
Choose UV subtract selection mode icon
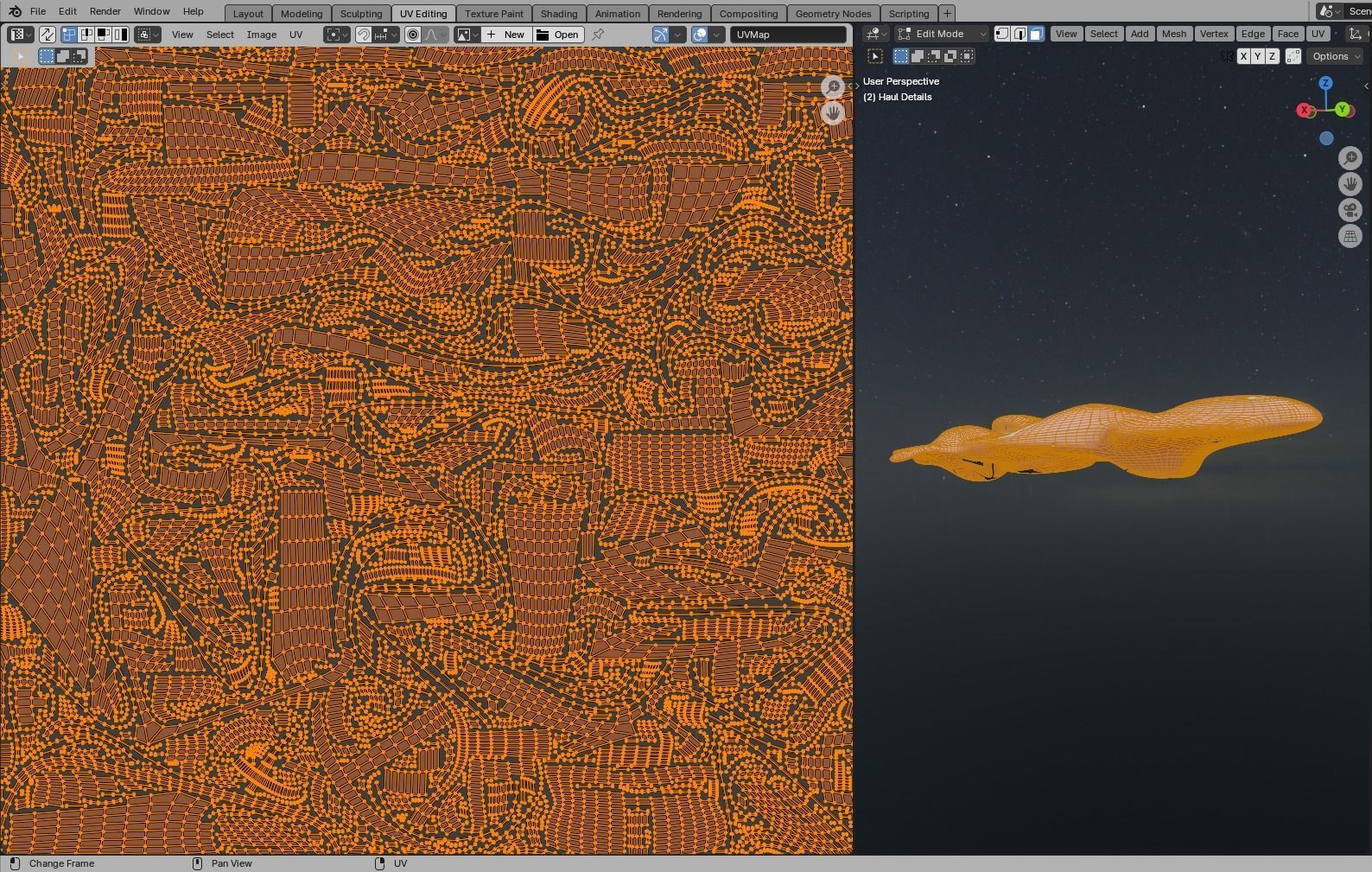click(79, 56)
